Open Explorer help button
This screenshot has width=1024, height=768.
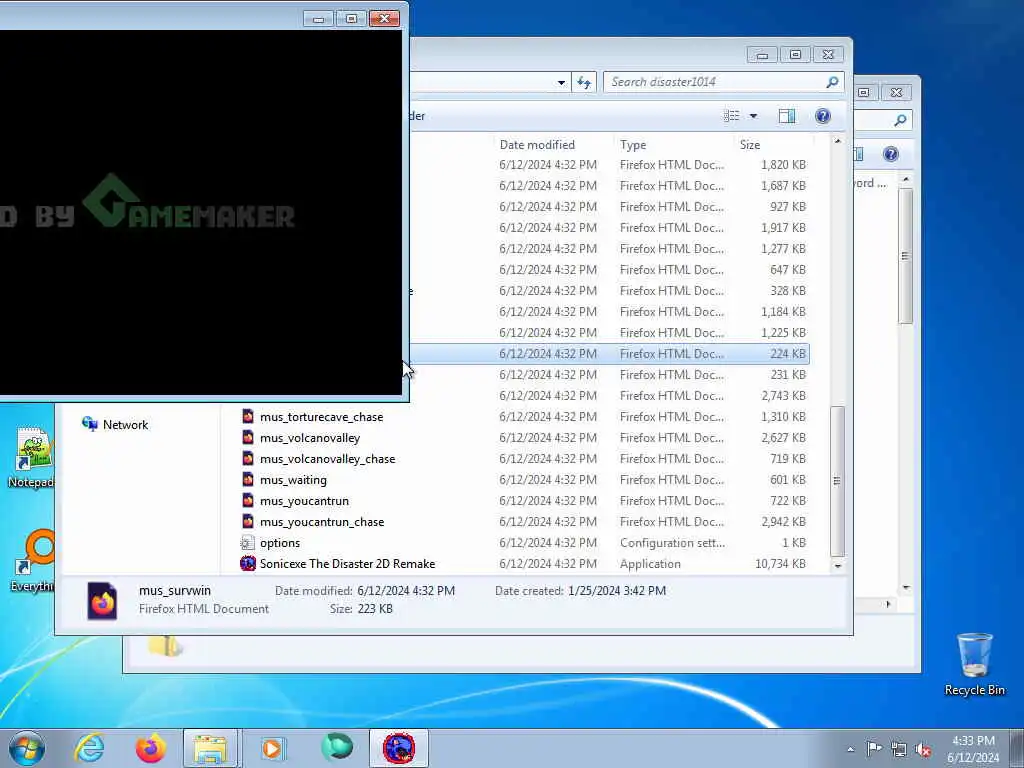[823, 116]
